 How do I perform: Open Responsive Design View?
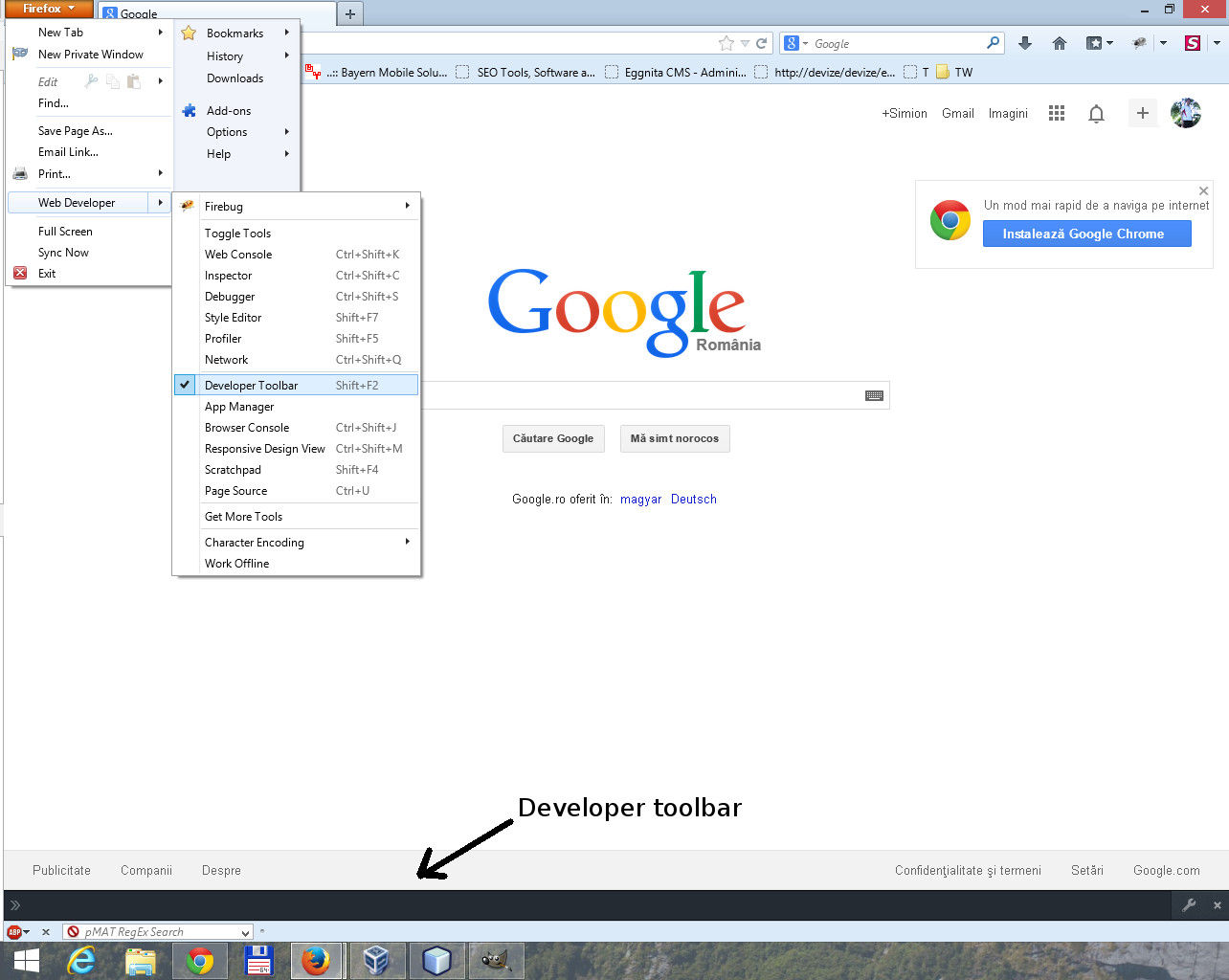click(297, 449)
